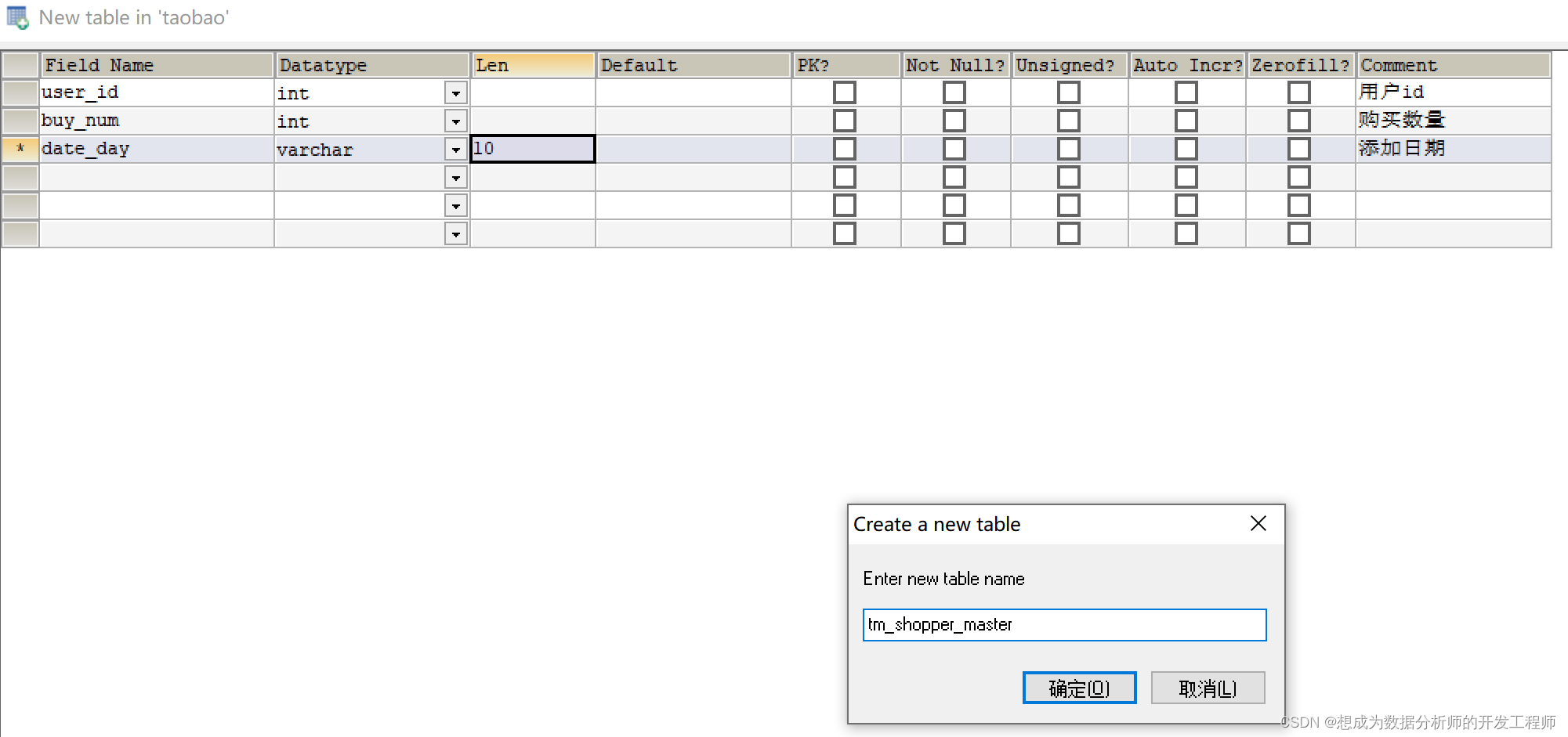Select the user_id row header
Viewport: 1568px width, 737px height.
pos(20,92)
